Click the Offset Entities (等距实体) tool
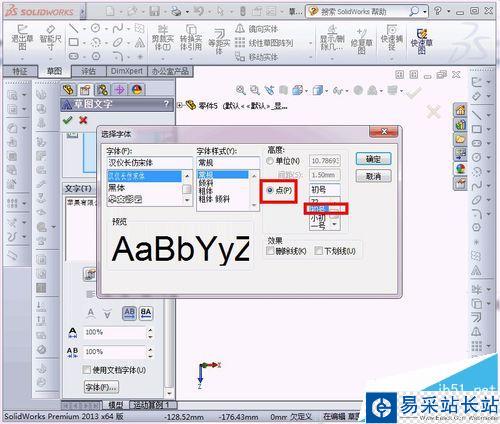The image size is (500, 424). click(219, 41)
